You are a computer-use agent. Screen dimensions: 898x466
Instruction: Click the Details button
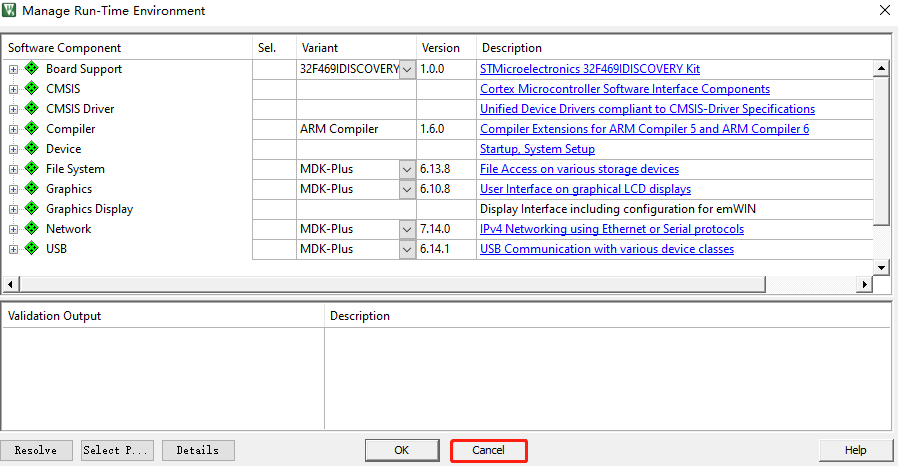coord(198,451)
